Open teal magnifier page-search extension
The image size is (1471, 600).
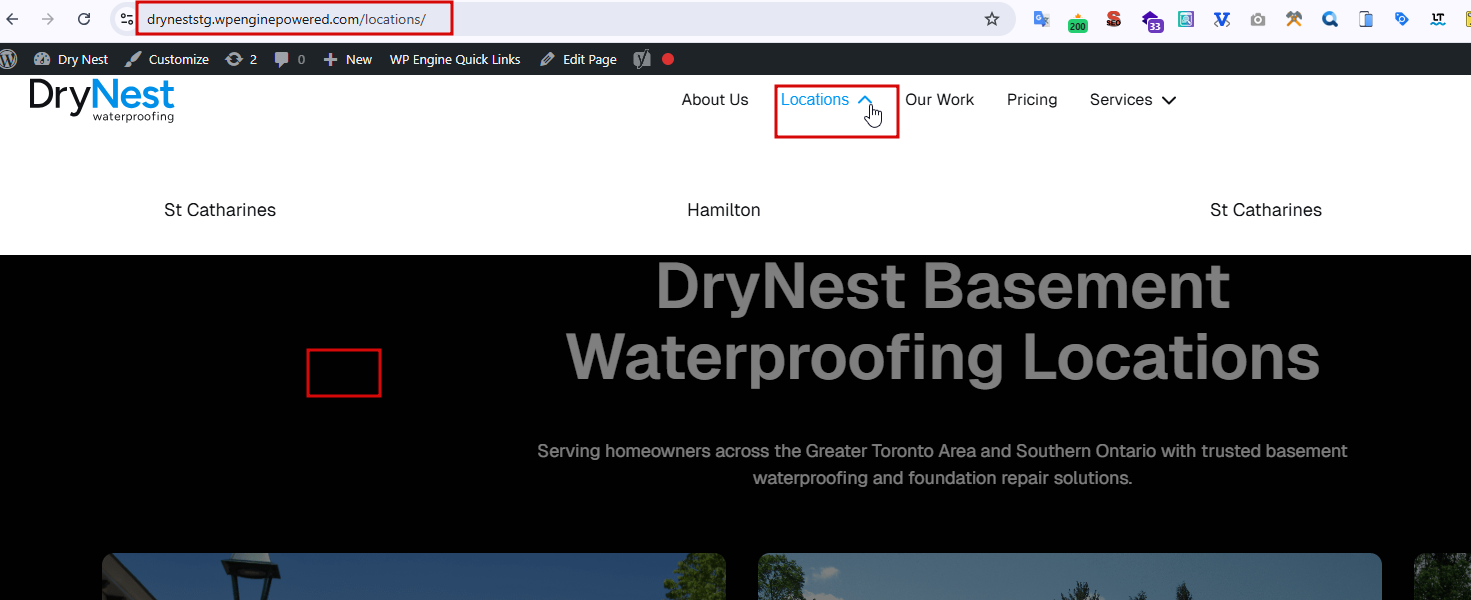click(x=1186, y=19)
